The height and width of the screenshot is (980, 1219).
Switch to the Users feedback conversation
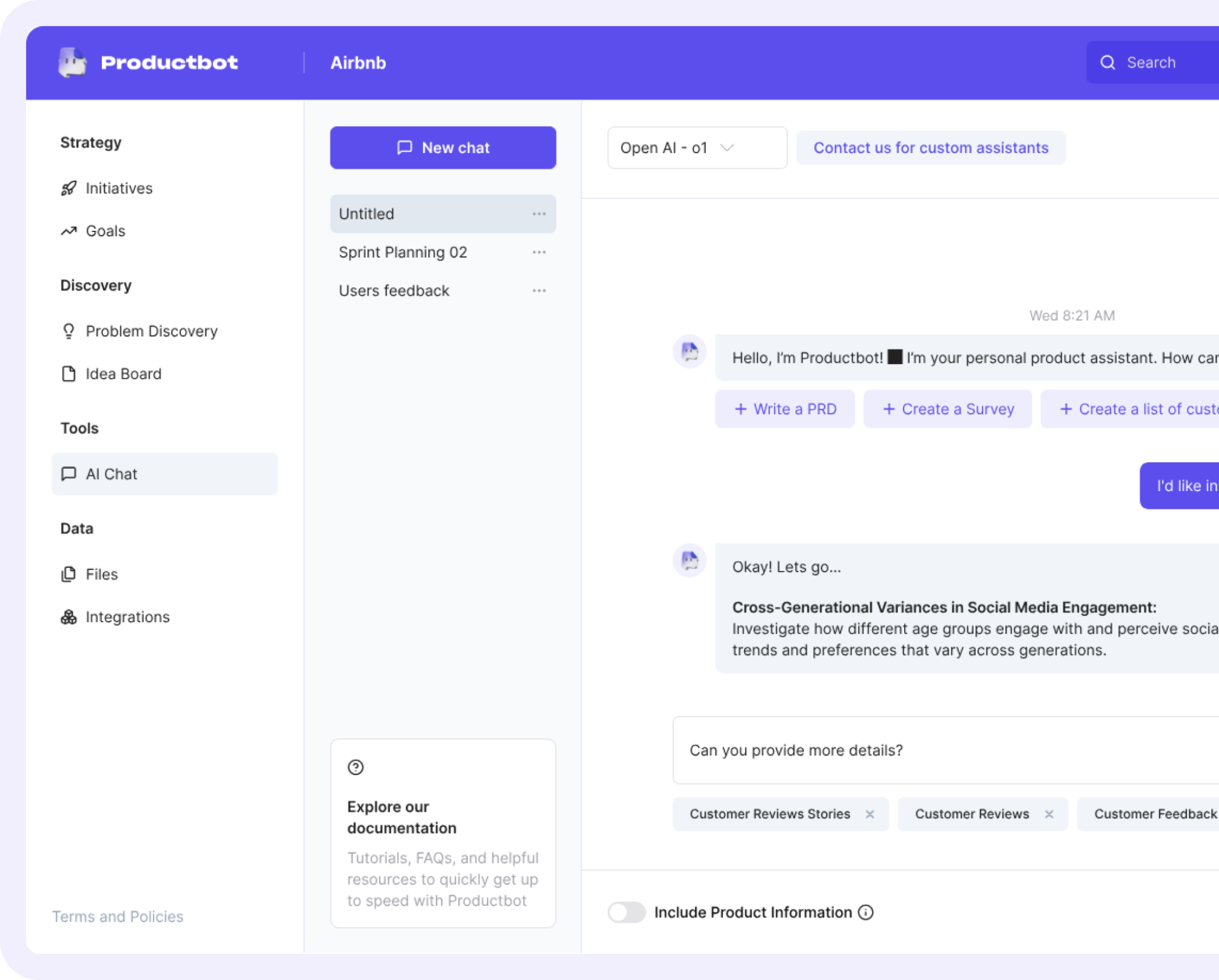(x=394, y=290)
